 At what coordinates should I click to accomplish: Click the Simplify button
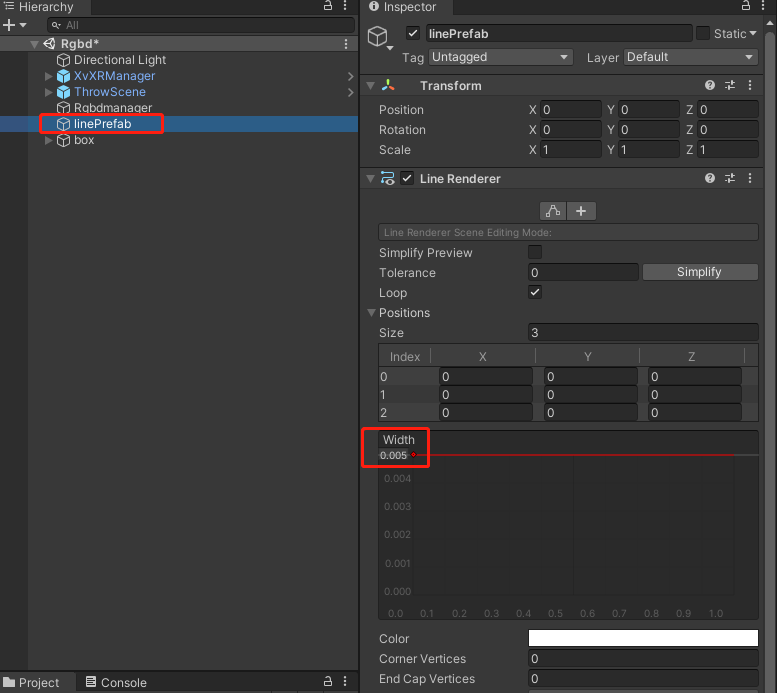(700, 272)
